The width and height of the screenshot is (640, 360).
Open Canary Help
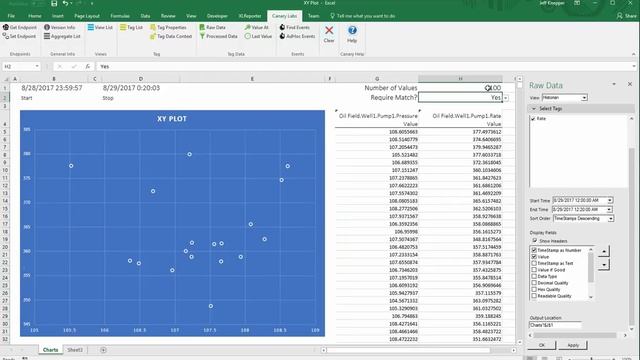[x=352, y=34]
